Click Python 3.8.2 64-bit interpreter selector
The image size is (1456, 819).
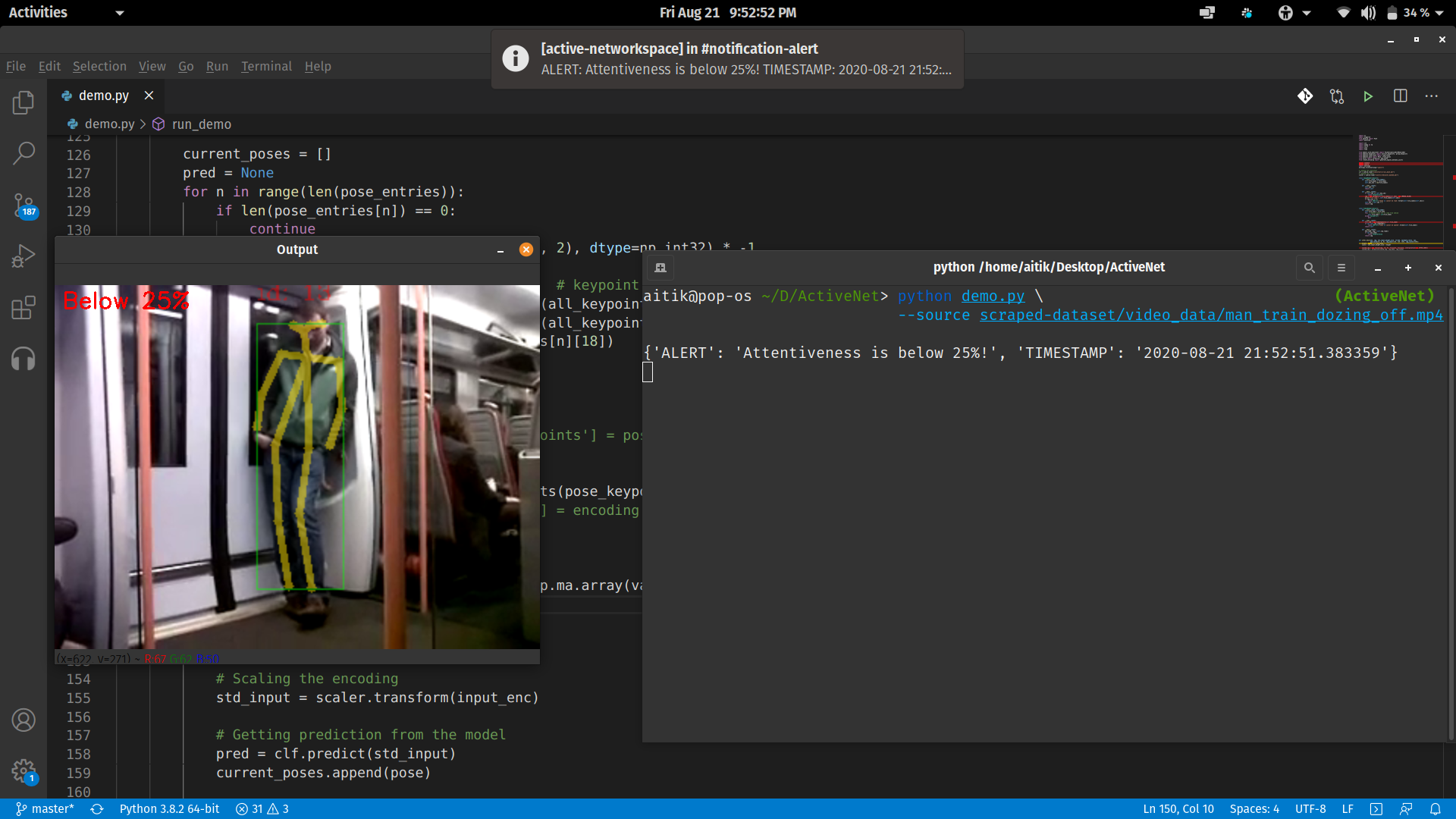(x=169, y=809)
